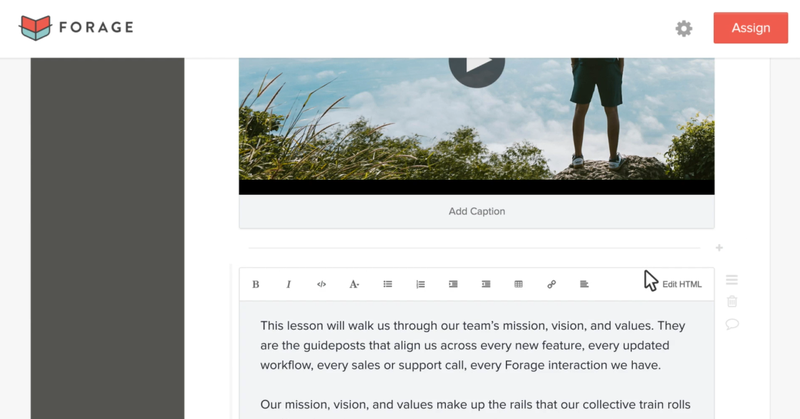Delete this block with the trash icon
800x419 pixels.
click(732, 302)
